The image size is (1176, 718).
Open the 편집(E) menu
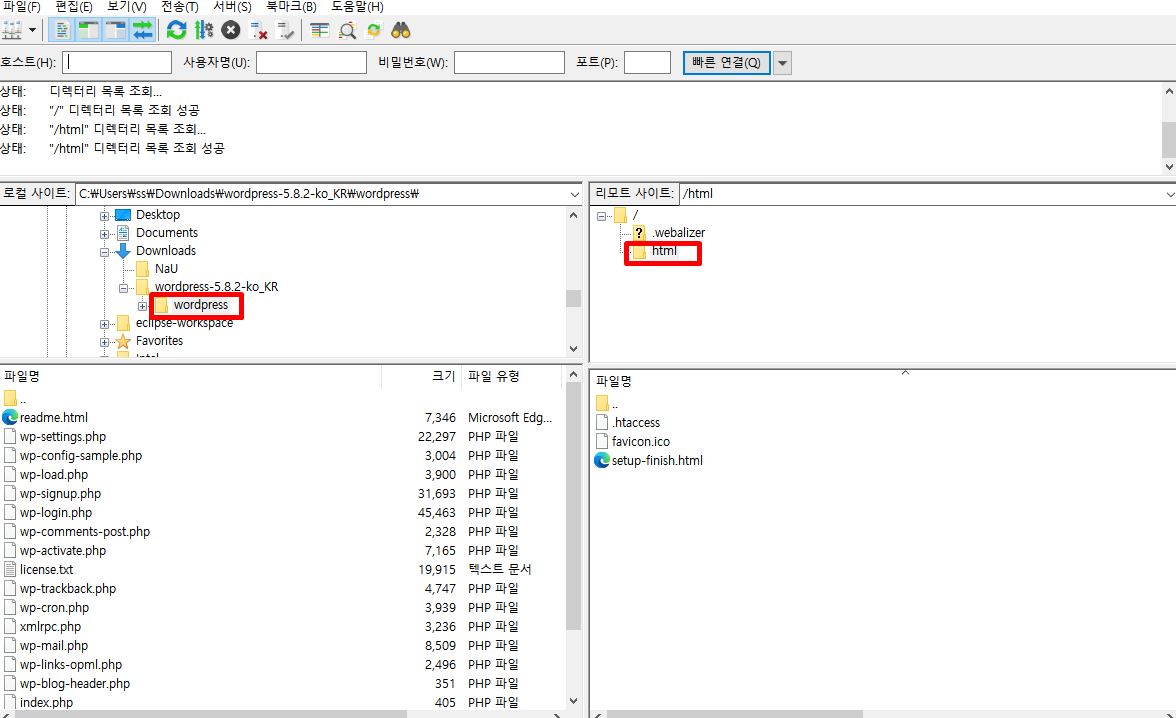click(74, 7)
